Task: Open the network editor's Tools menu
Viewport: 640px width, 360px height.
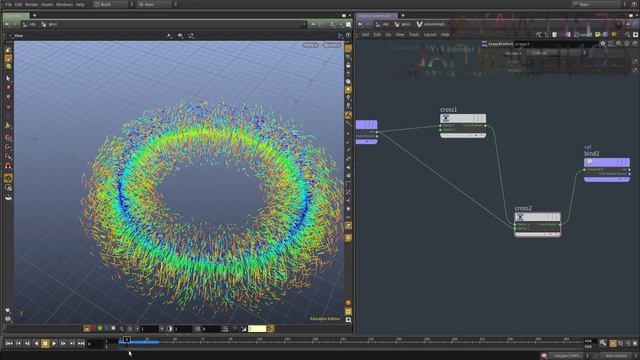Action: pos(414,35)
